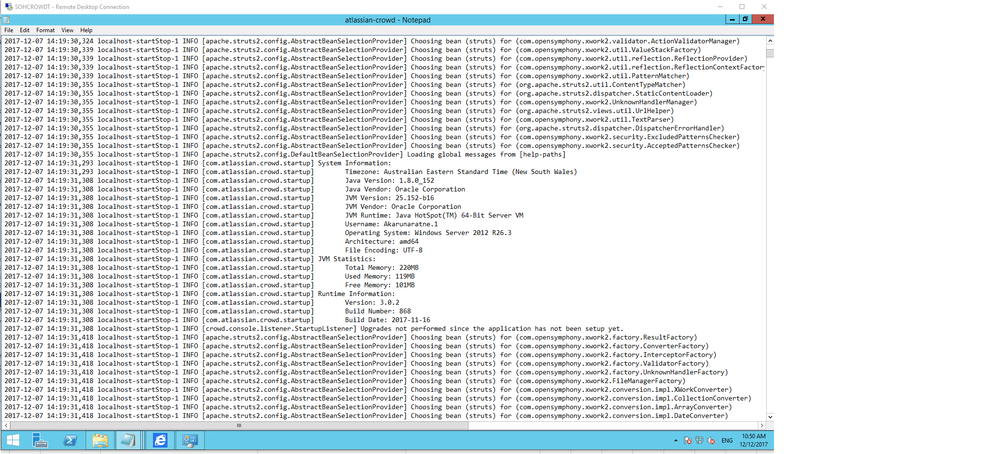Click the 'Used Memory: 119MB' text
The height and width of the screenshot is (454, 999).
tap(379, 277)
